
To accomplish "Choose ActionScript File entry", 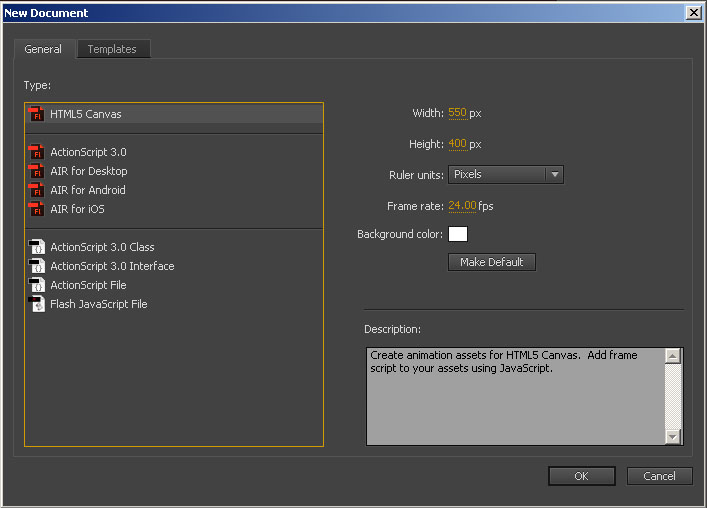I will (x=174, y=285).
